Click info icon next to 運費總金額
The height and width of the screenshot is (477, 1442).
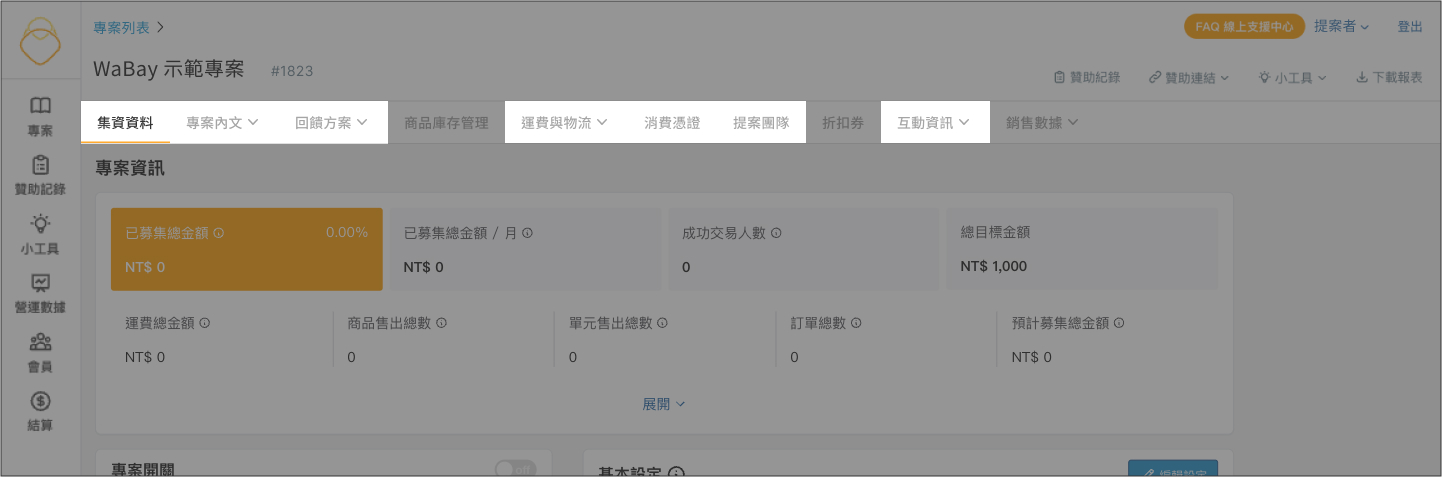click(x=204, y=323)
